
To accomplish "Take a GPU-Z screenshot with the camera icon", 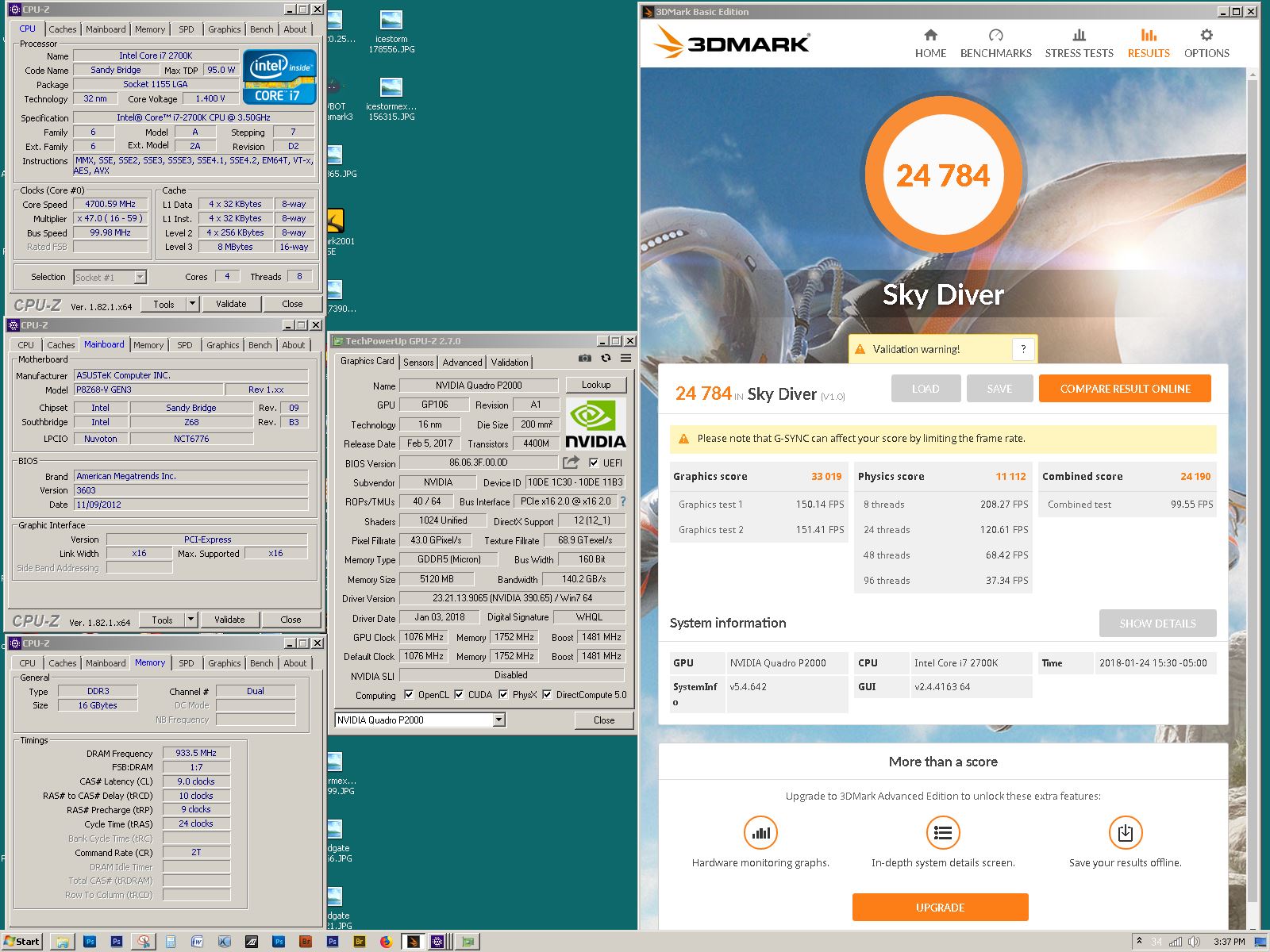I will click(585, 359).
